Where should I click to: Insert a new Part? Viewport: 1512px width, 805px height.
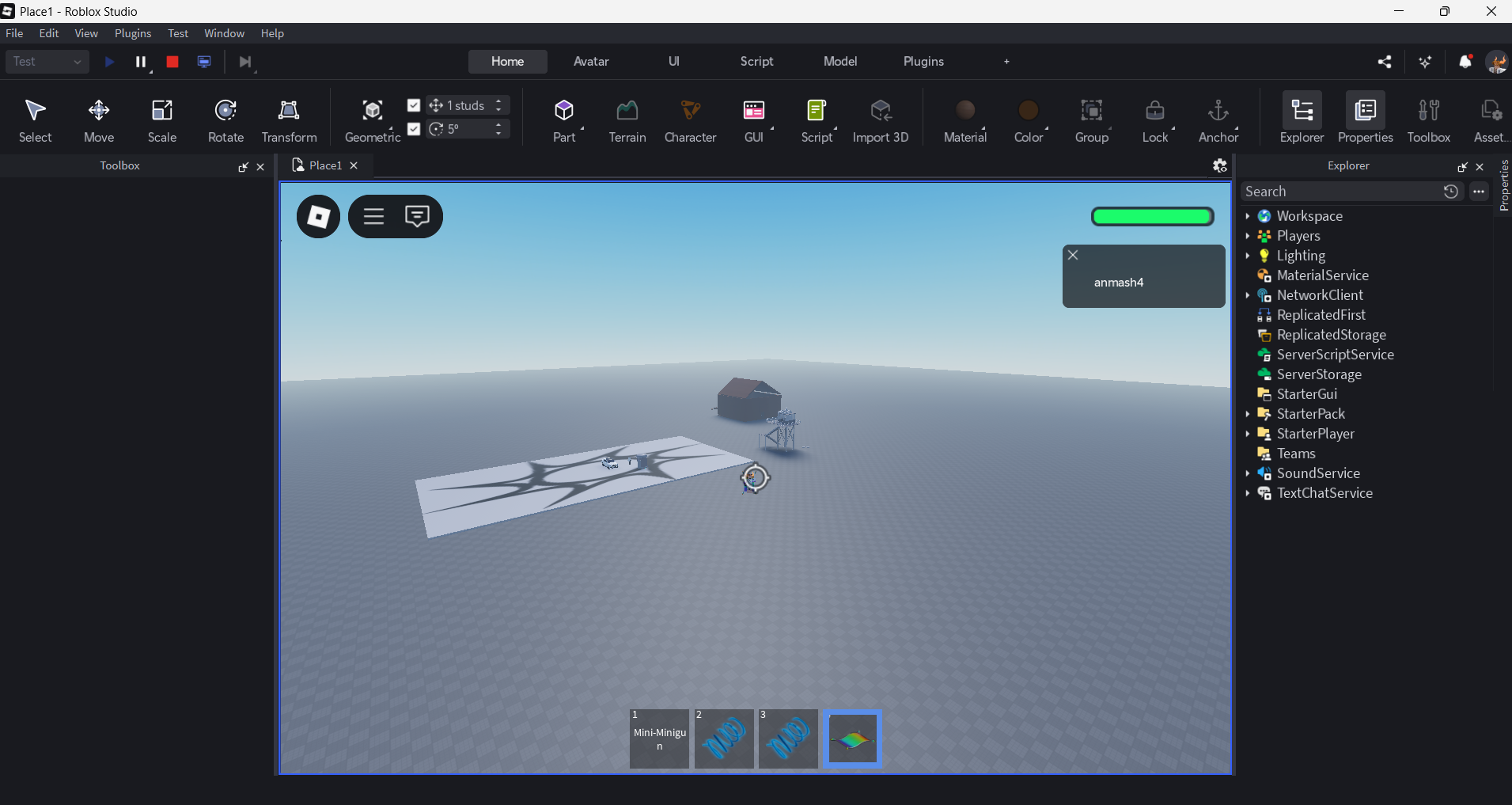(x=563, y=120)
